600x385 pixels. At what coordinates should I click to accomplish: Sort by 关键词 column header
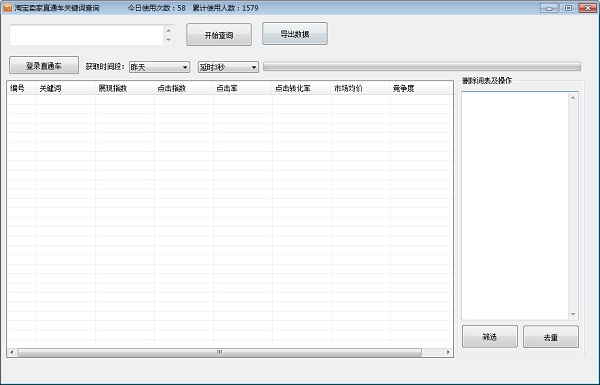pos(66,88)
